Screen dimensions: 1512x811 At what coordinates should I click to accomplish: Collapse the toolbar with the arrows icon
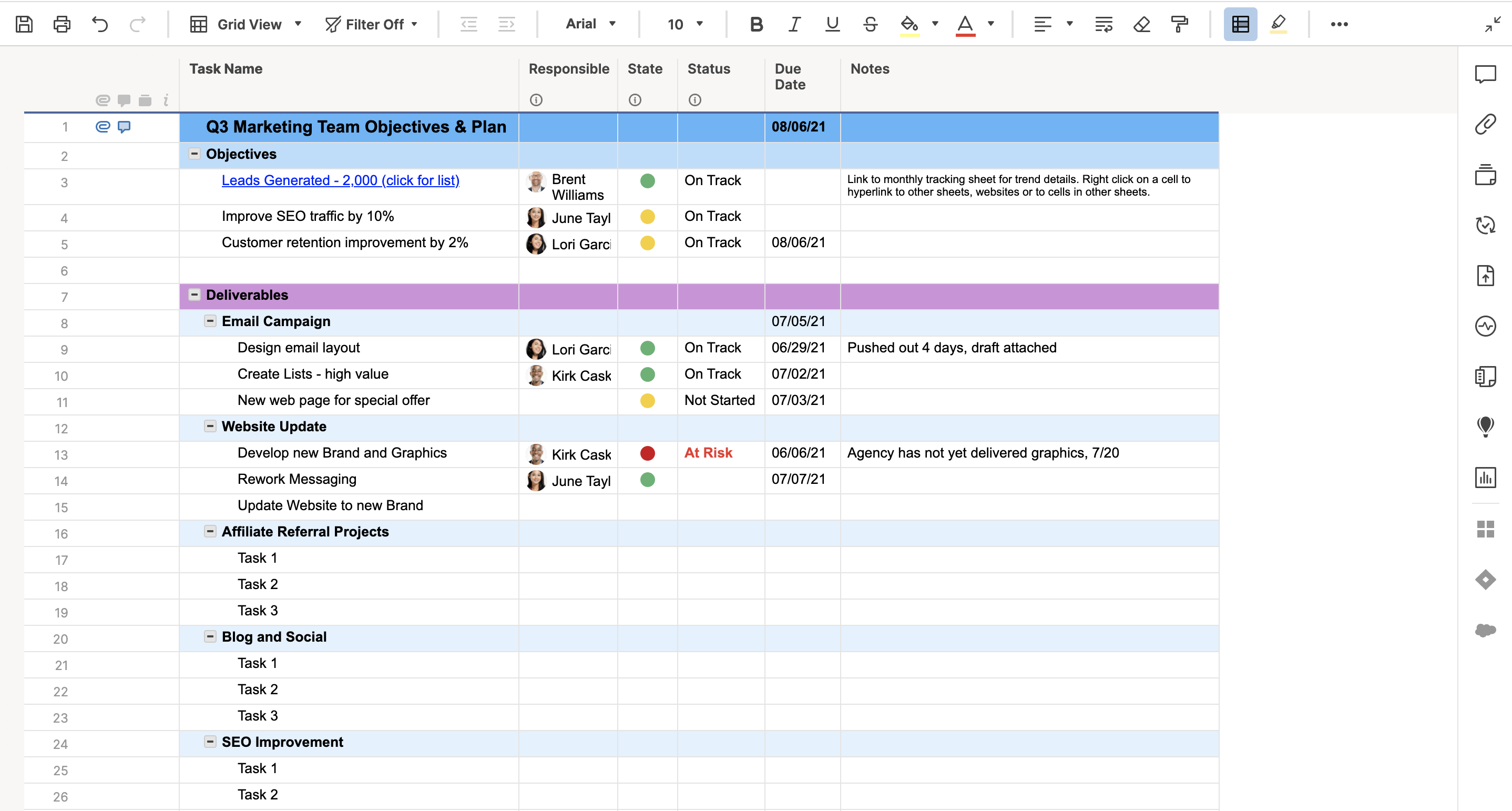1493,24
